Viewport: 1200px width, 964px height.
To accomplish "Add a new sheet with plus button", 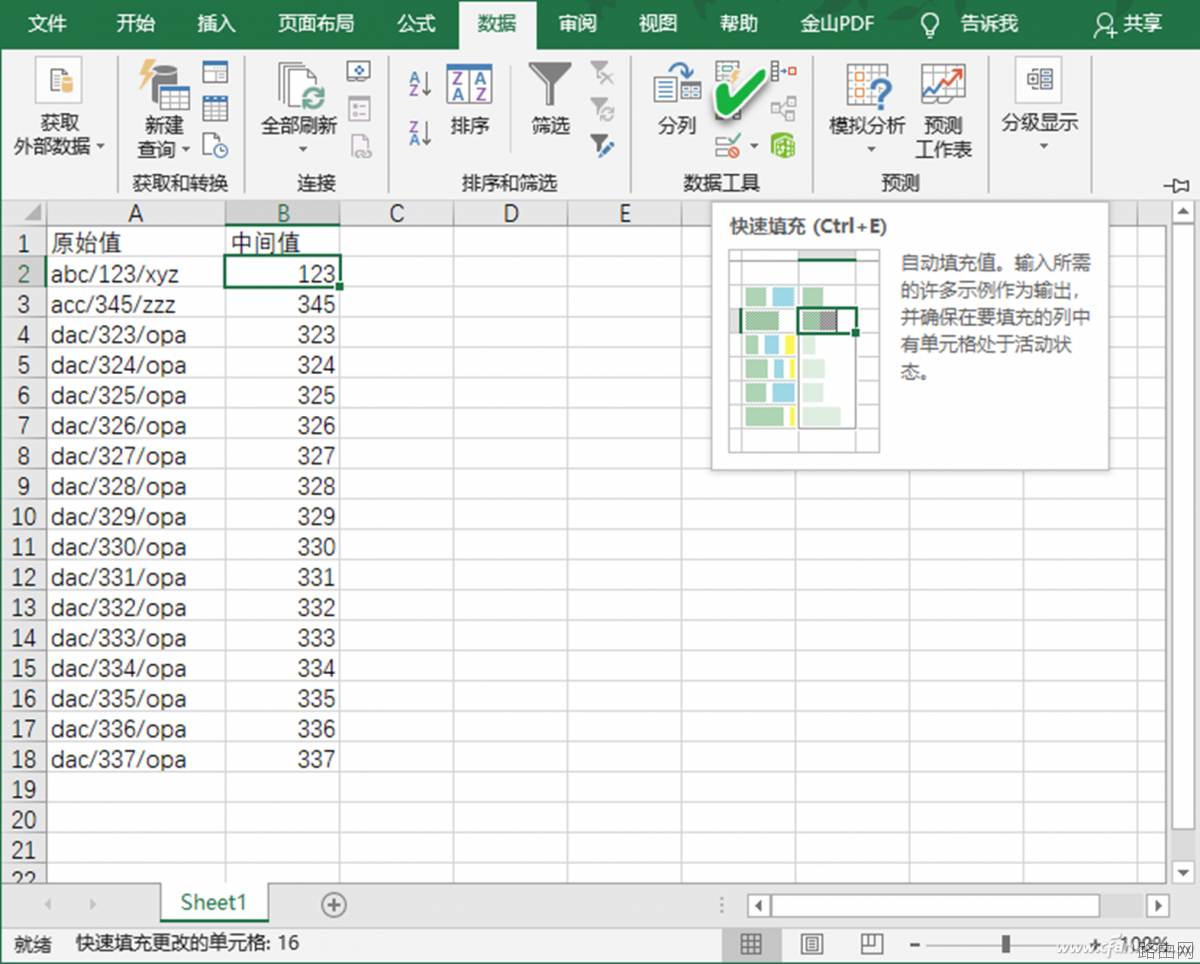I will tap(333, 905).
